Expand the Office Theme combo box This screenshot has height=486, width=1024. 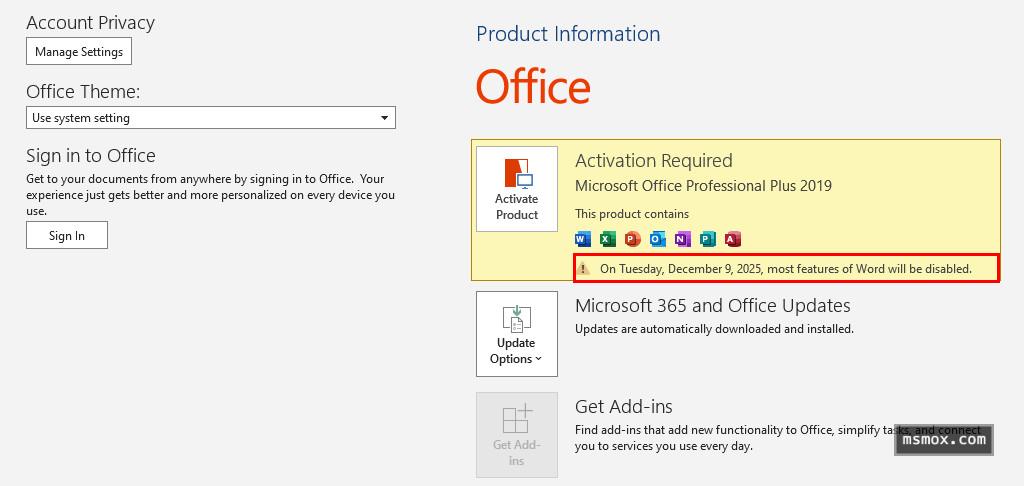point(210,118)
